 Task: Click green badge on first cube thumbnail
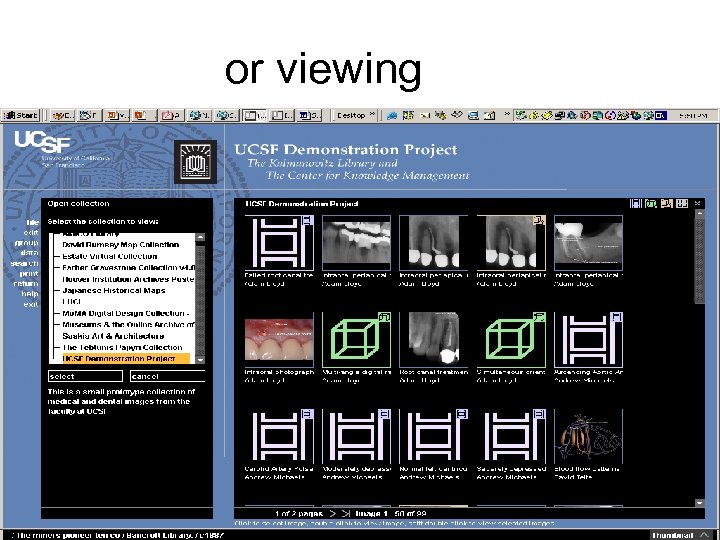click(385, 317)
